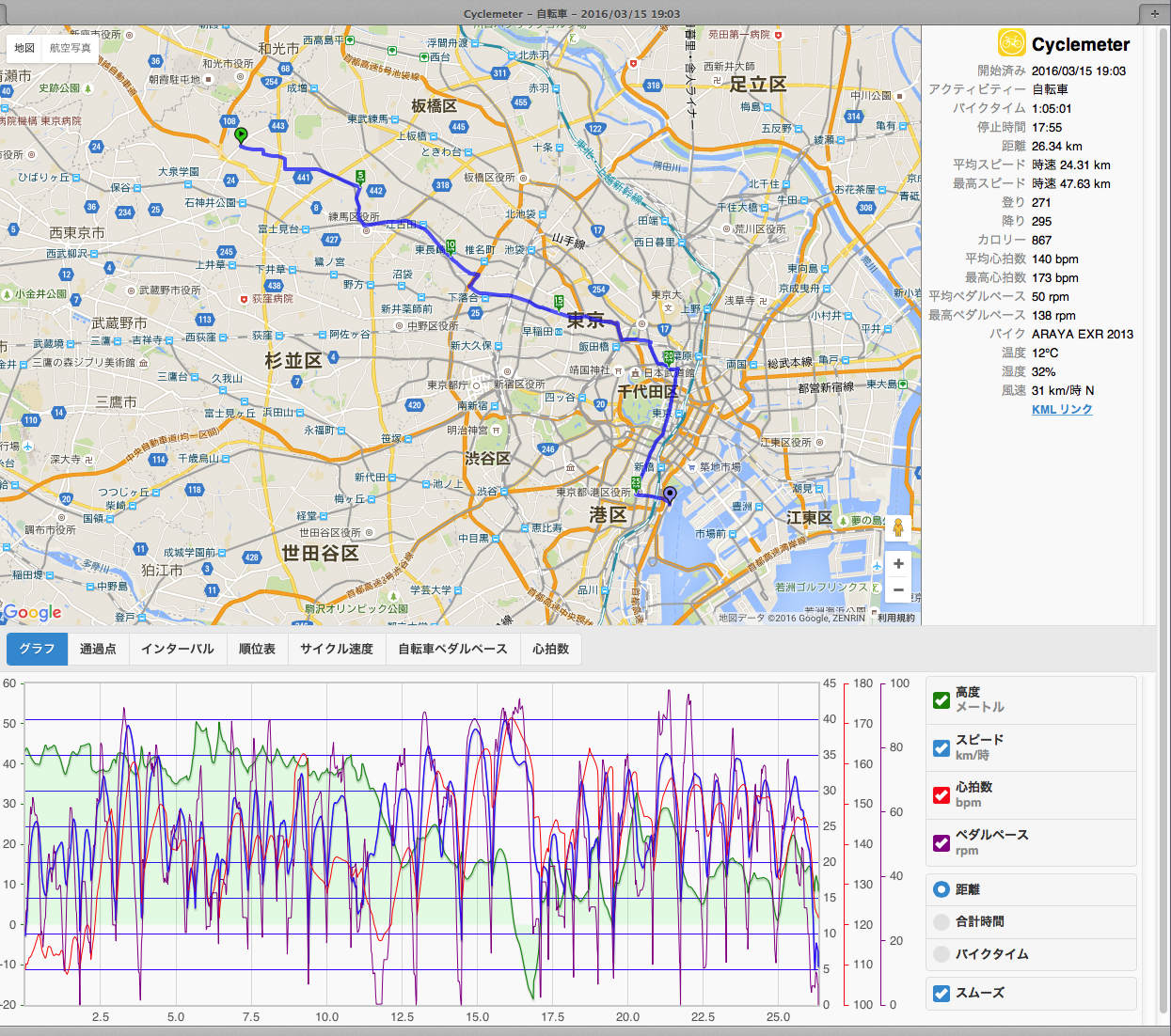Click the バイク ARAYA EXR 2013 value

click(1083, 334)
